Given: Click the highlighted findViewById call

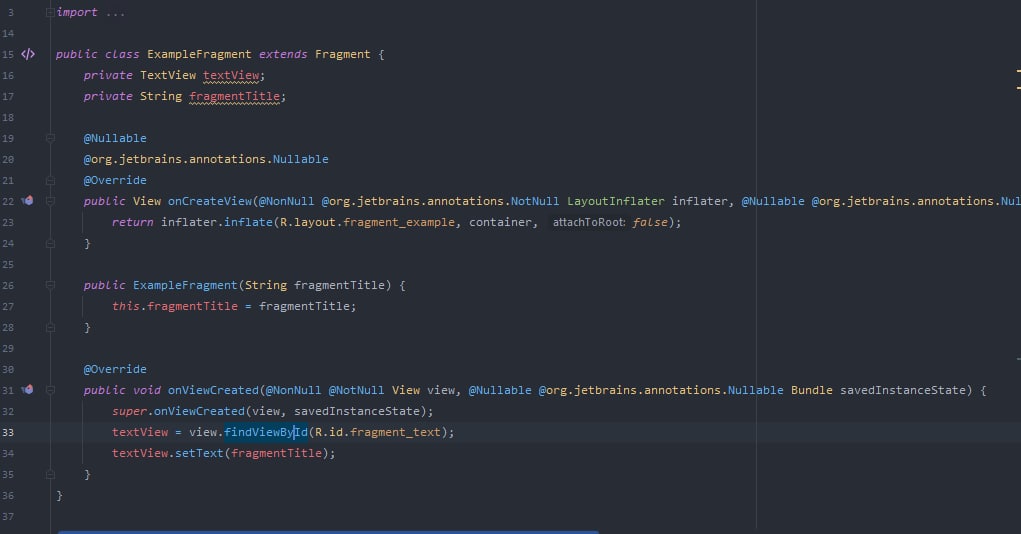Looking at the screenshot, I should pyautogui.click(x=266, y=432).
